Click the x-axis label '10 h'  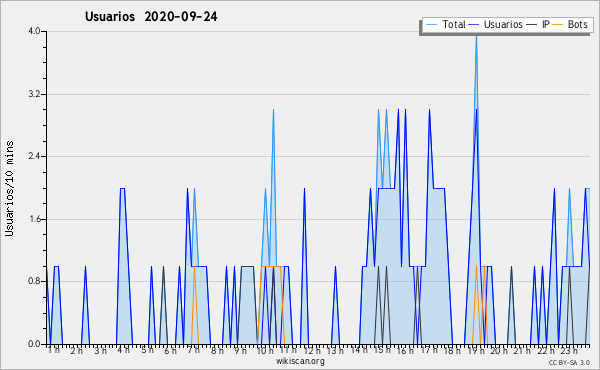pyautogui.click(x=265, y=350)
